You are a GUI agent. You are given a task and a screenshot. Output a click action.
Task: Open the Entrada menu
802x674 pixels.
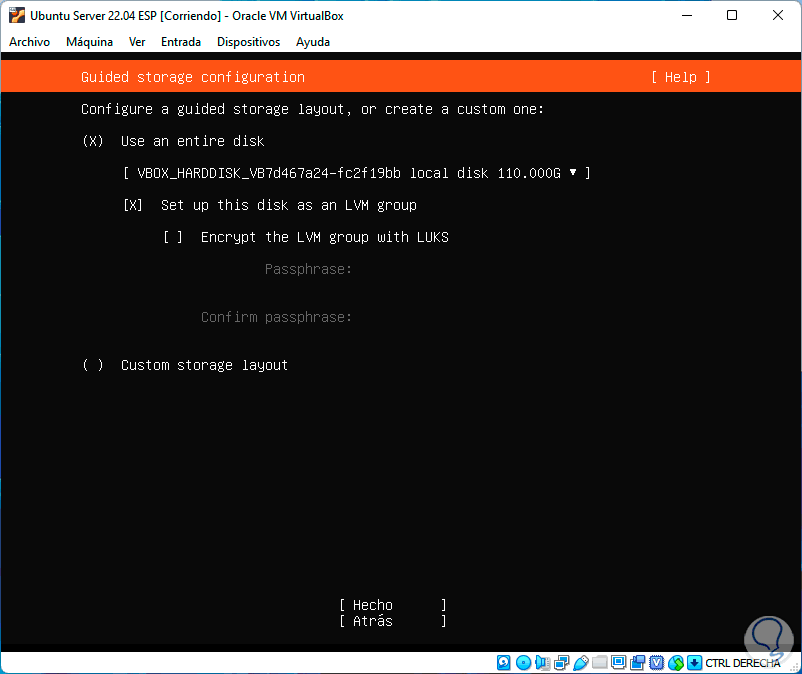pos(181,42)
